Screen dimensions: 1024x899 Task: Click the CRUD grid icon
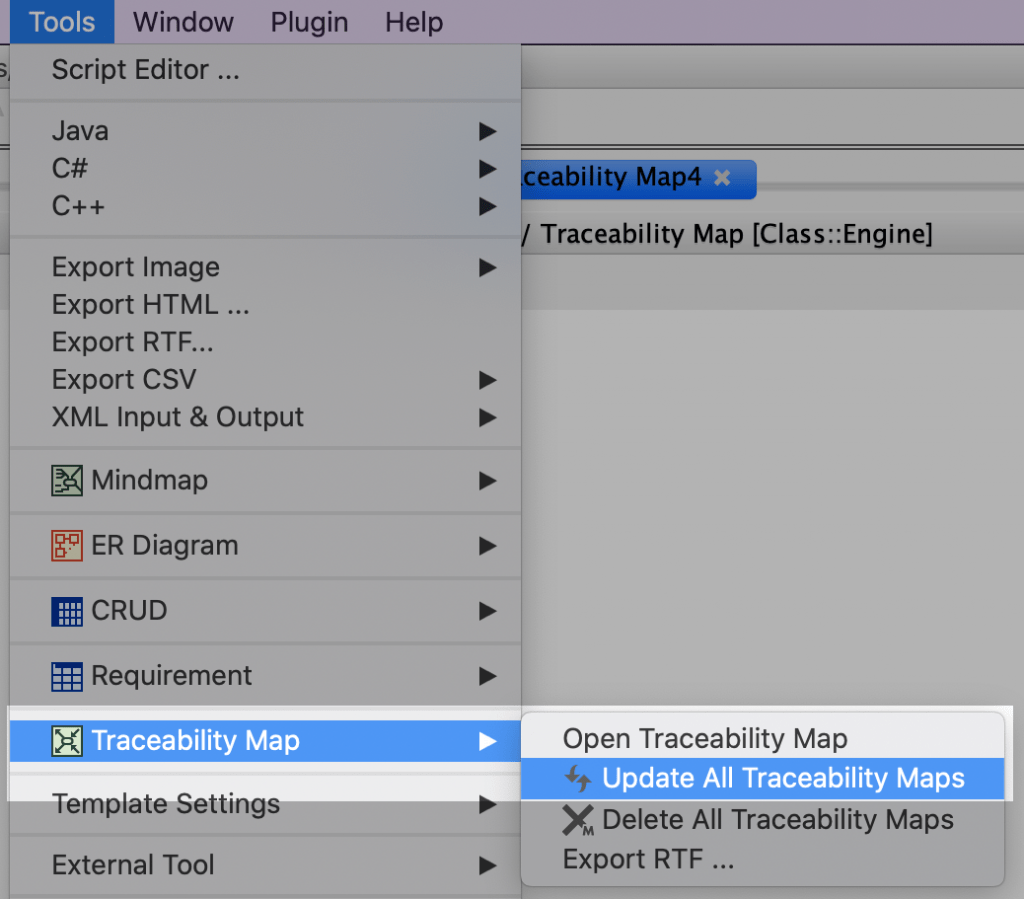click(x=67, y=611)
